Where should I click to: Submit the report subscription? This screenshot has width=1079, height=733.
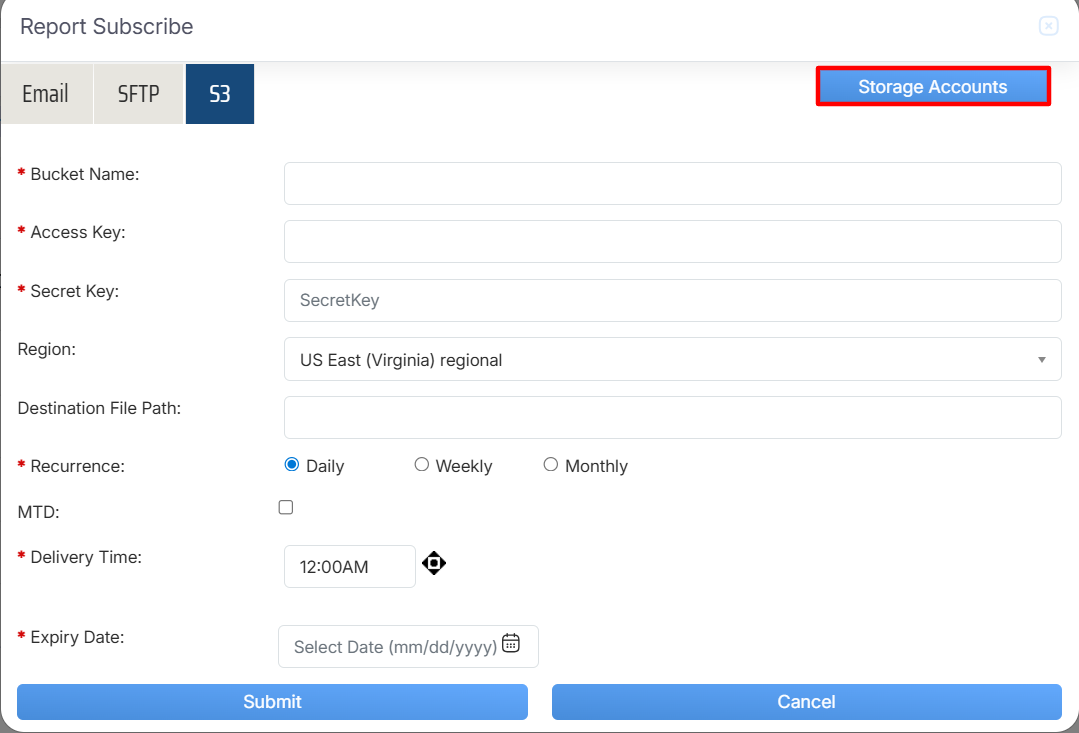(x=272, y=702)
